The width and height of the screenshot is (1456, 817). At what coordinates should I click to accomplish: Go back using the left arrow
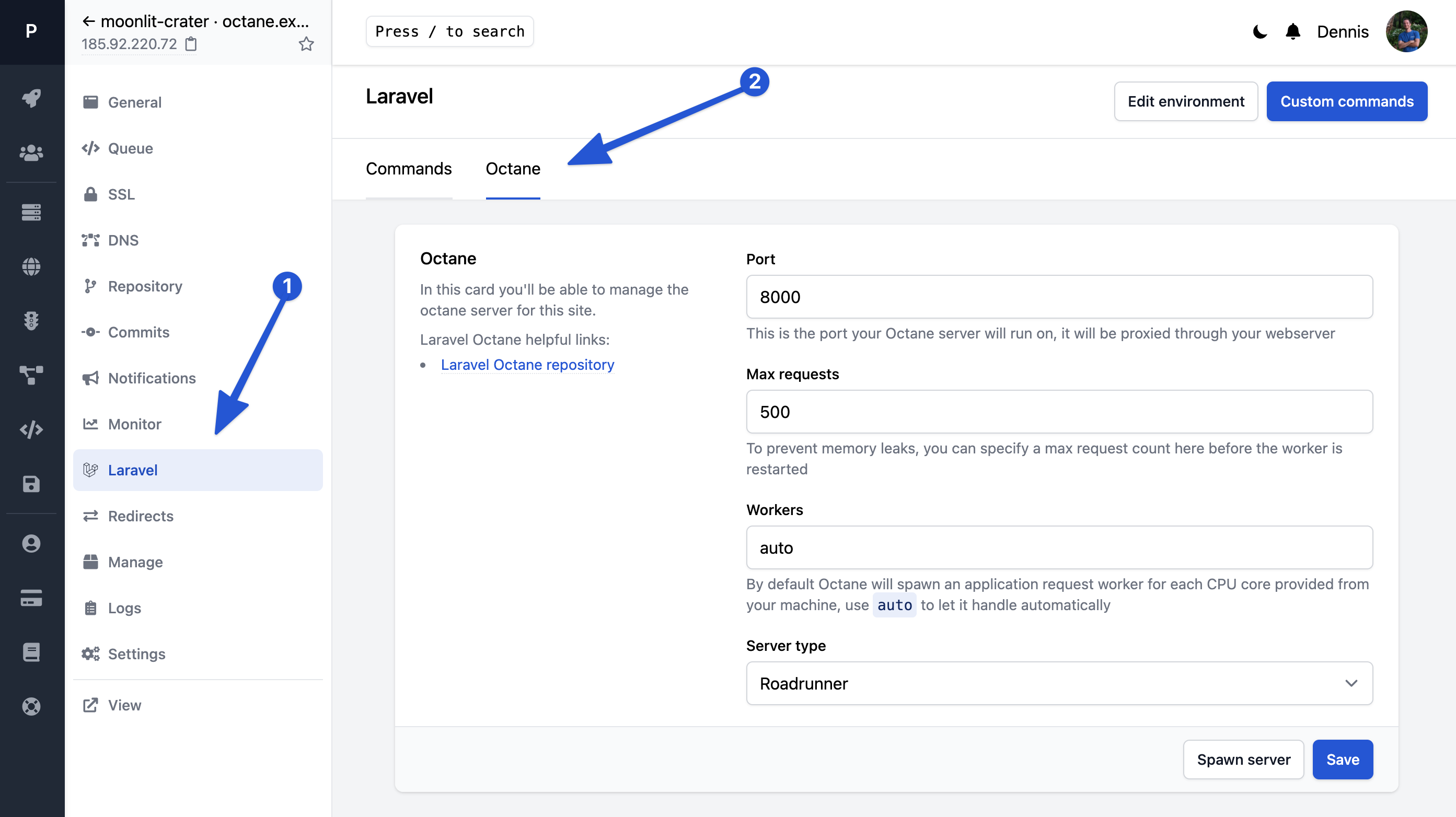(x=89, y=21)
